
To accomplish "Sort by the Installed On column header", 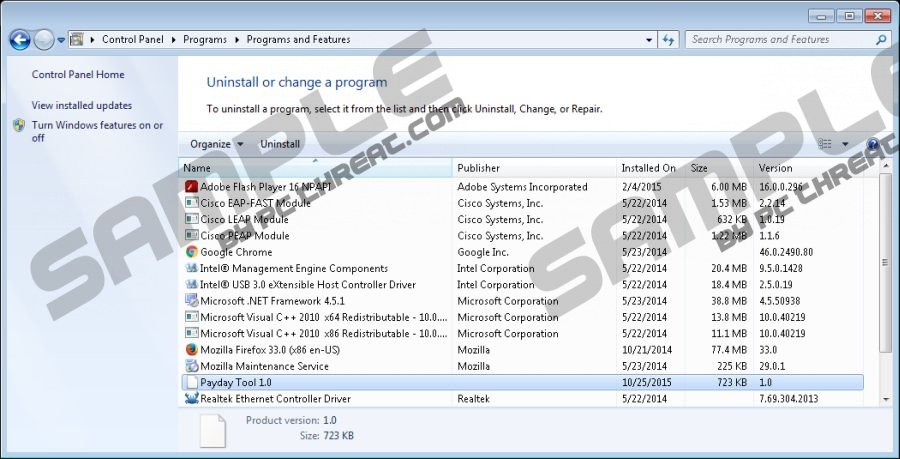I will (648, 168).
